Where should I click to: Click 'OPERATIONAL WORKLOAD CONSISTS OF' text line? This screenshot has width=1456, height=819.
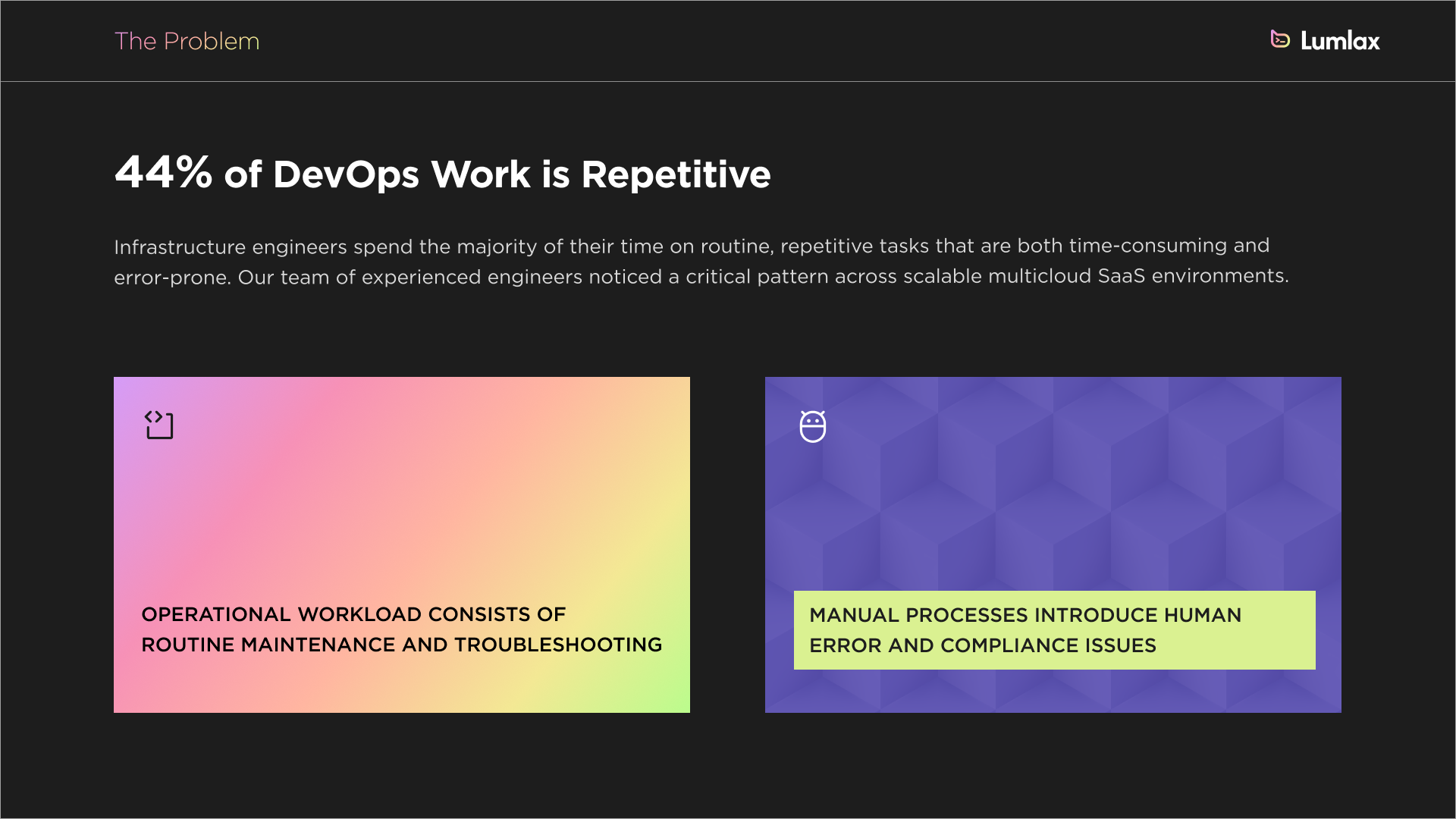click(353, 614)
